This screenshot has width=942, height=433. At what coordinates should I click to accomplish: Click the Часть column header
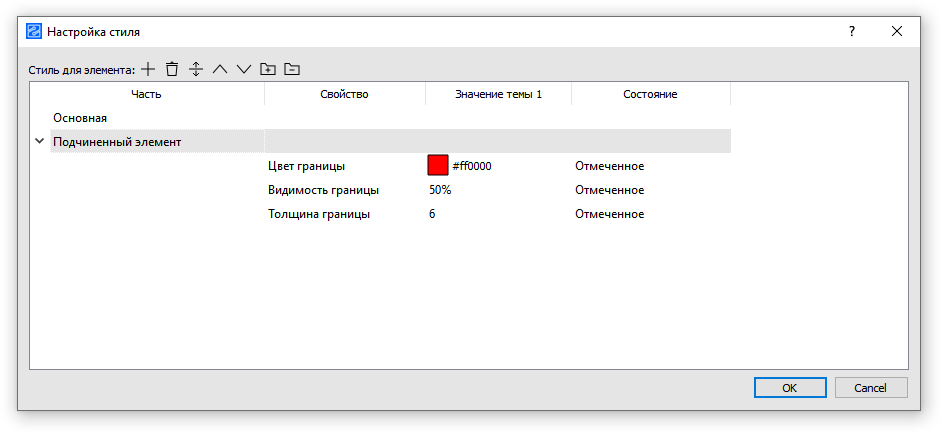pos(146,94)
